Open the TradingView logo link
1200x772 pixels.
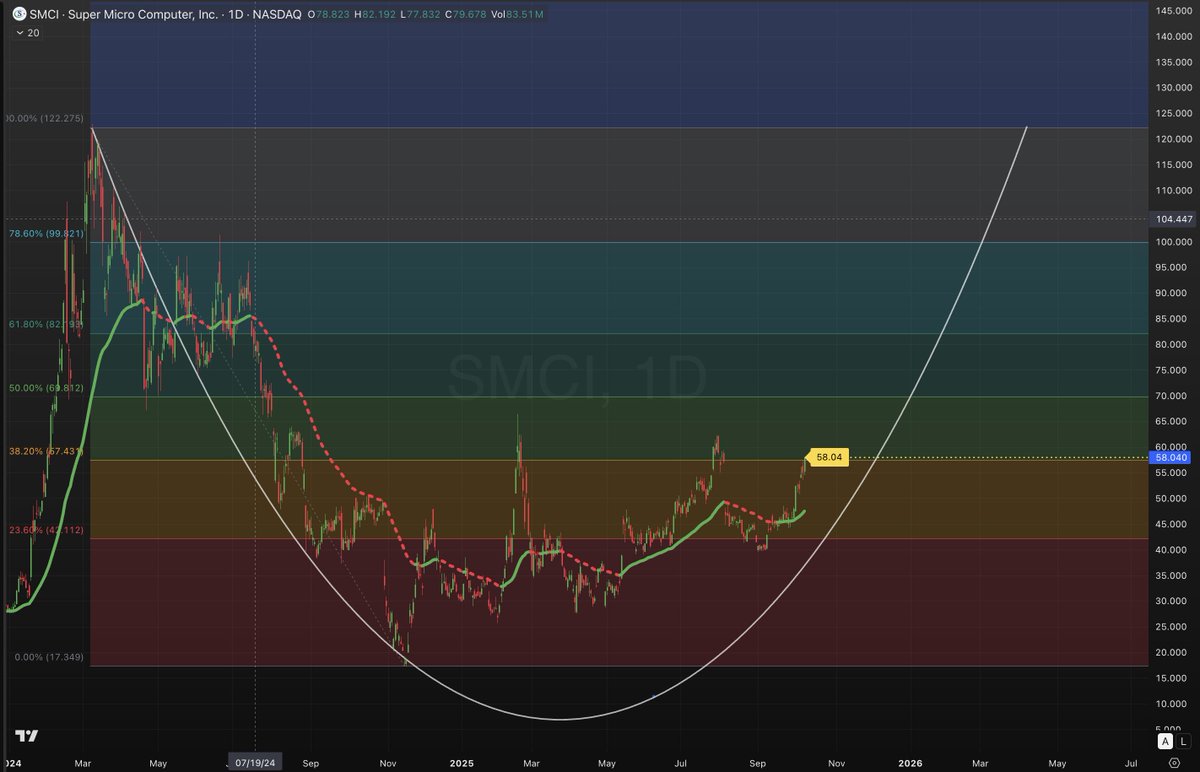[x=27, y=736]
